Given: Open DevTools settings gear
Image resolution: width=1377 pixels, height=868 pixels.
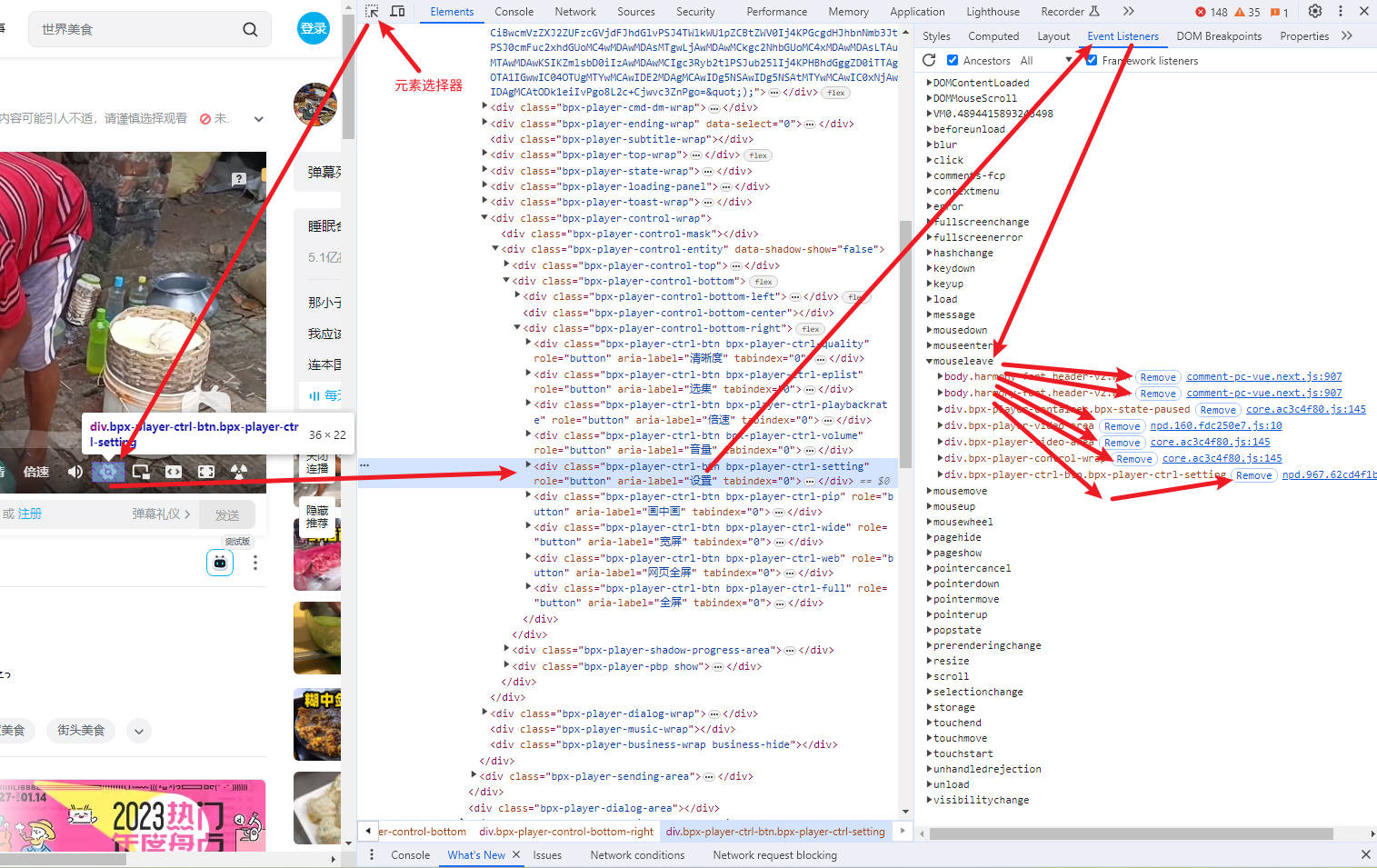Looking at the screenshot, I should point(1314,11).
